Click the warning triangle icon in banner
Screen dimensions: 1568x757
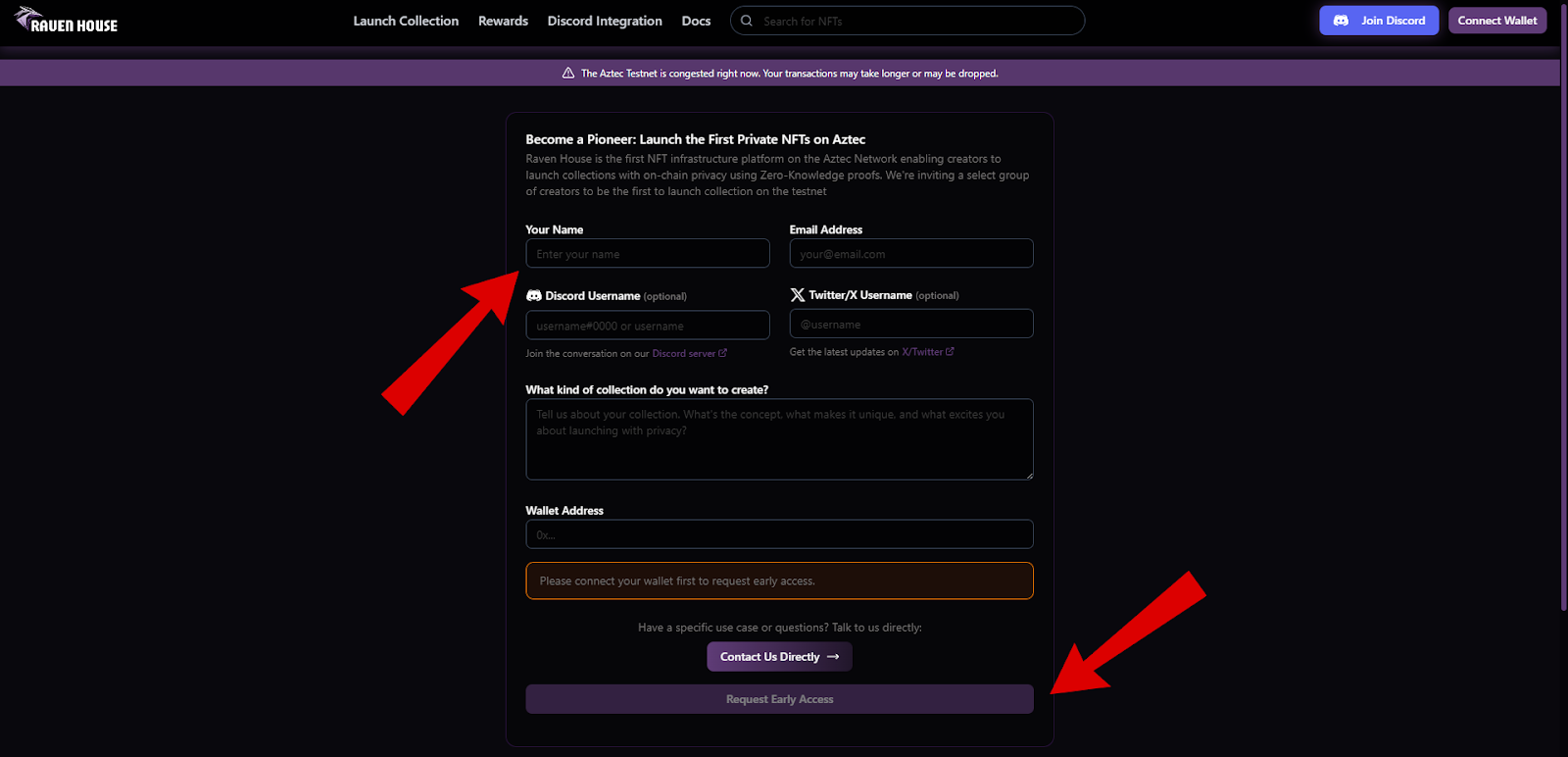pos(568,74)
